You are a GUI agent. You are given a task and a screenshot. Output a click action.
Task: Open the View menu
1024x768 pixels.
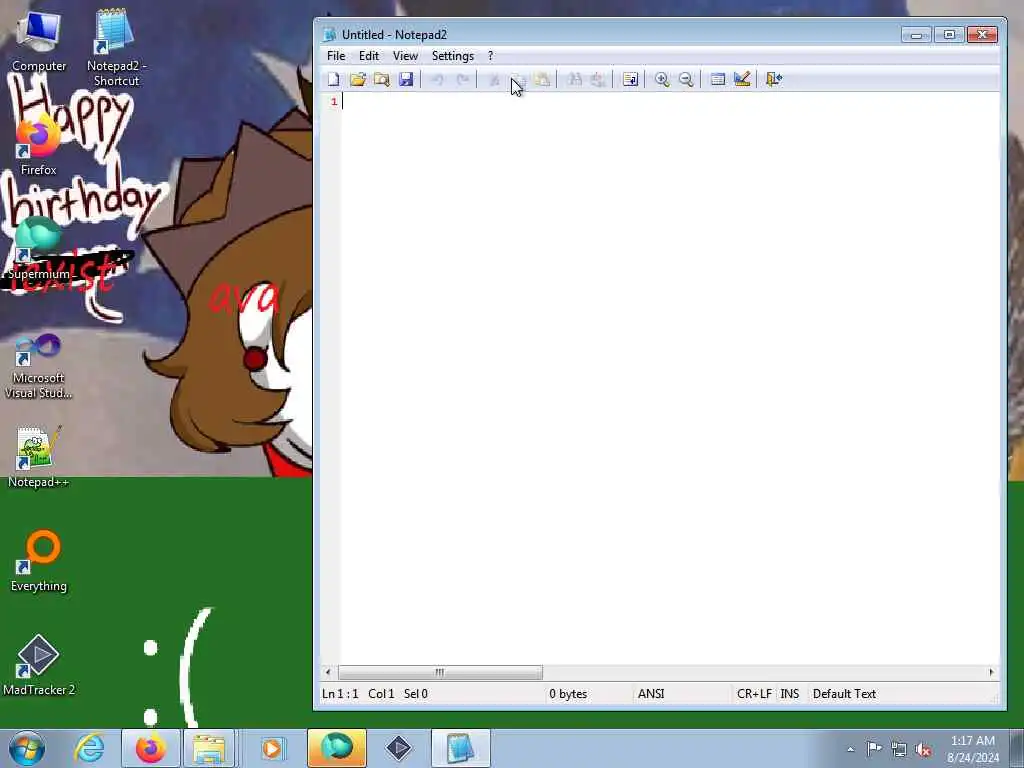405,56
